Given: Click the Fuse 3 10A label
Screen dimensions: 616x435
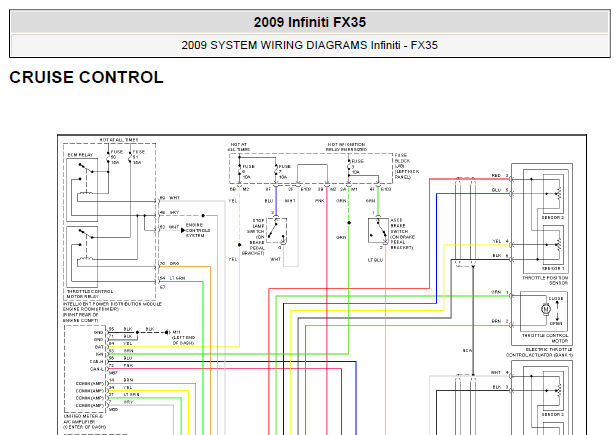Looking at the screenshot, I should (x=357, y=167).
